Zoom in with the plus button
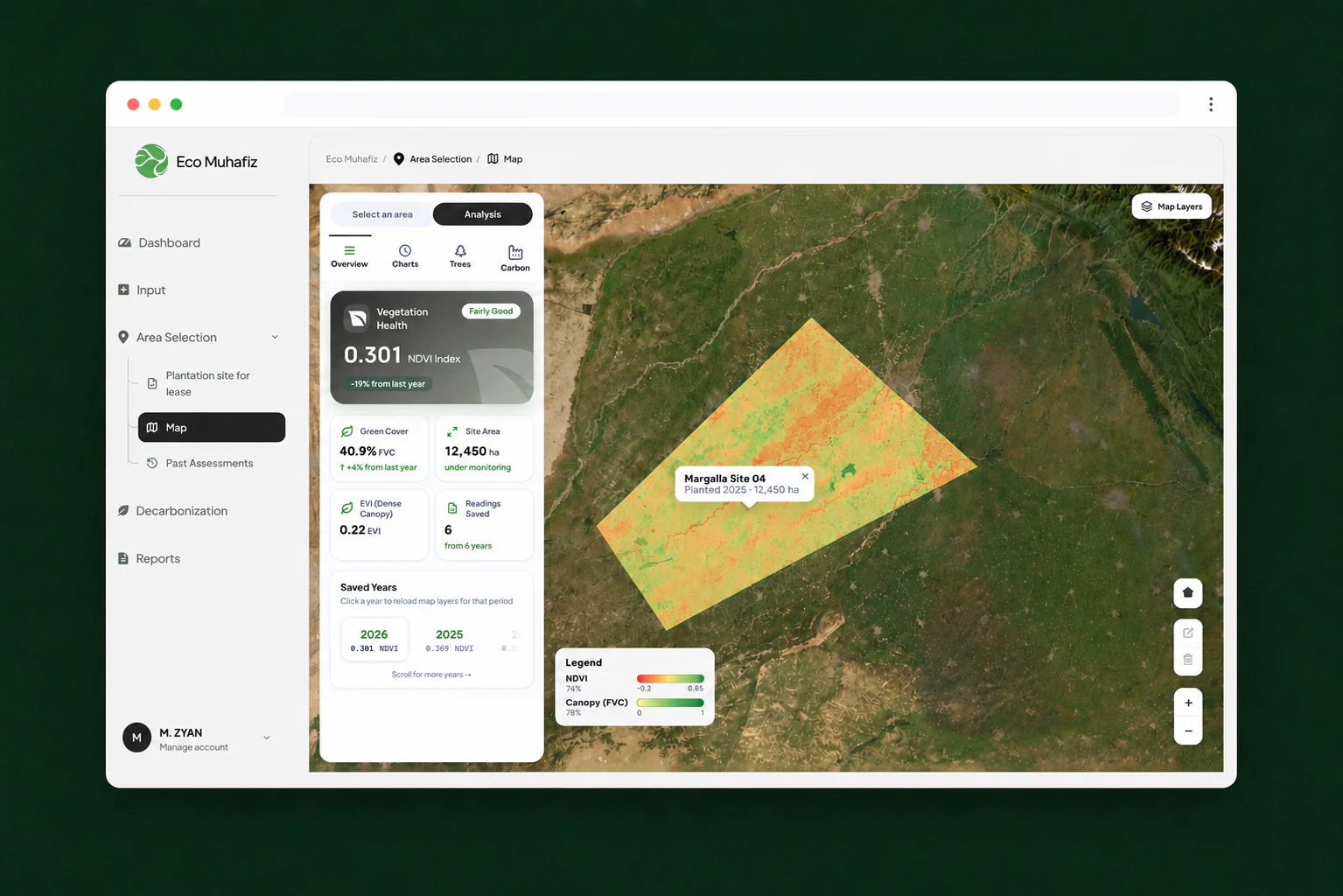Viewport: 1343px width, 896px height. (1187, 703)
